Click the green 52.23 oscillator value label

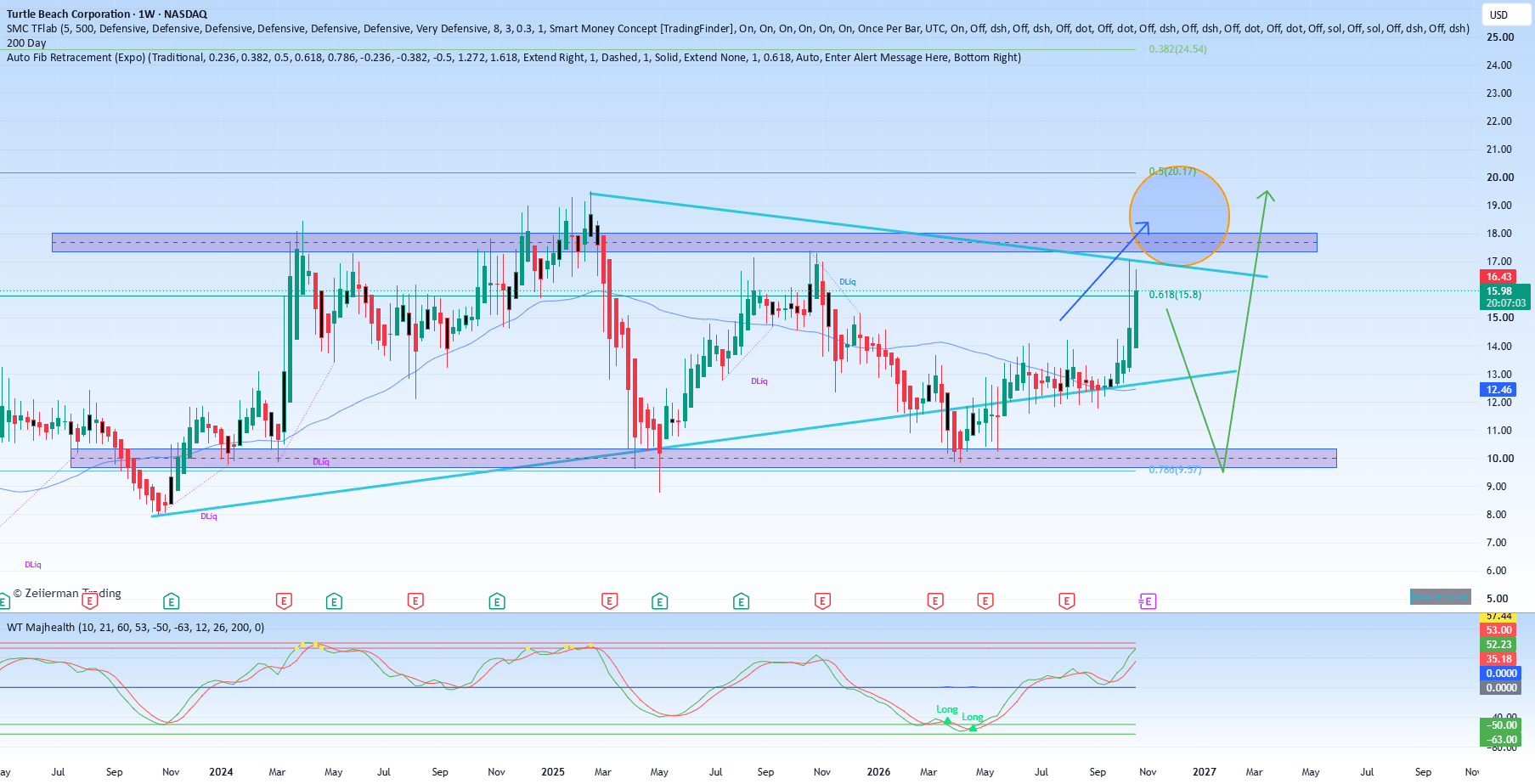(x=1498, y=645)
